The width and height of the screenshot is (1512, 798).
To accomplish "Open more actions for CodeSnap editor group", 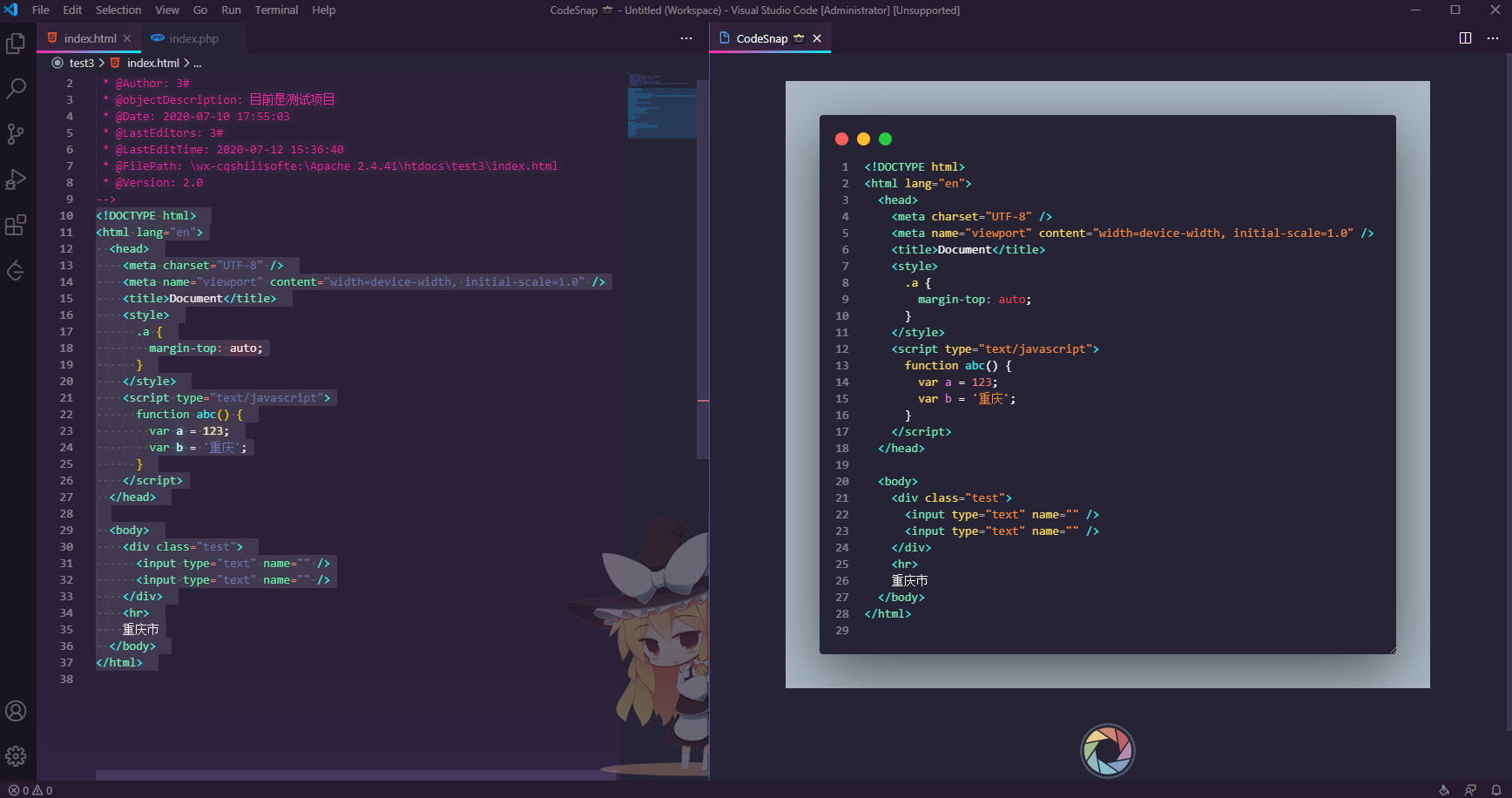I will pos(1492,38).
